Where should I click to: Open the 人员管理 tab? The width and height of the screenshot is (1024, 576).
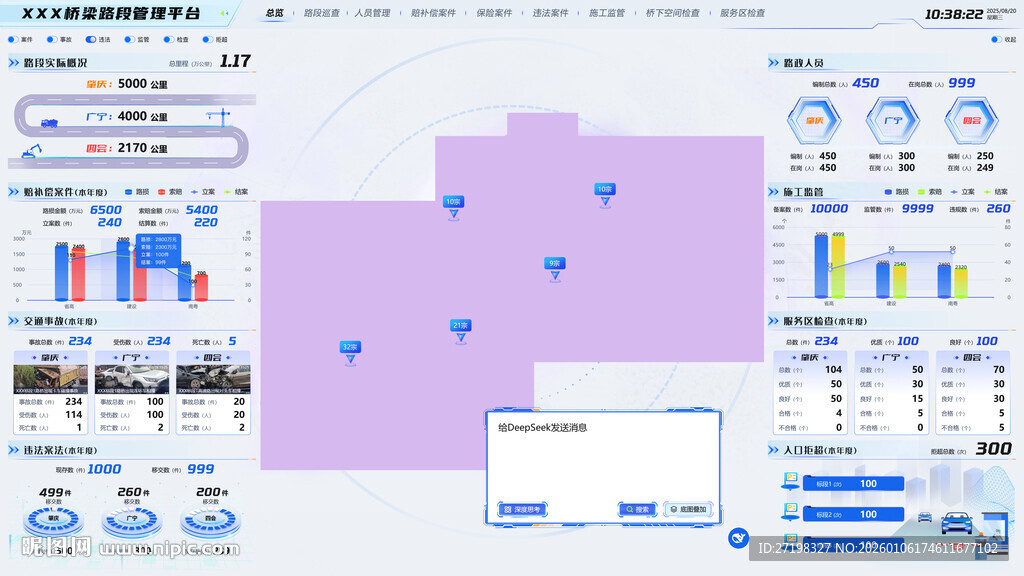372,13
